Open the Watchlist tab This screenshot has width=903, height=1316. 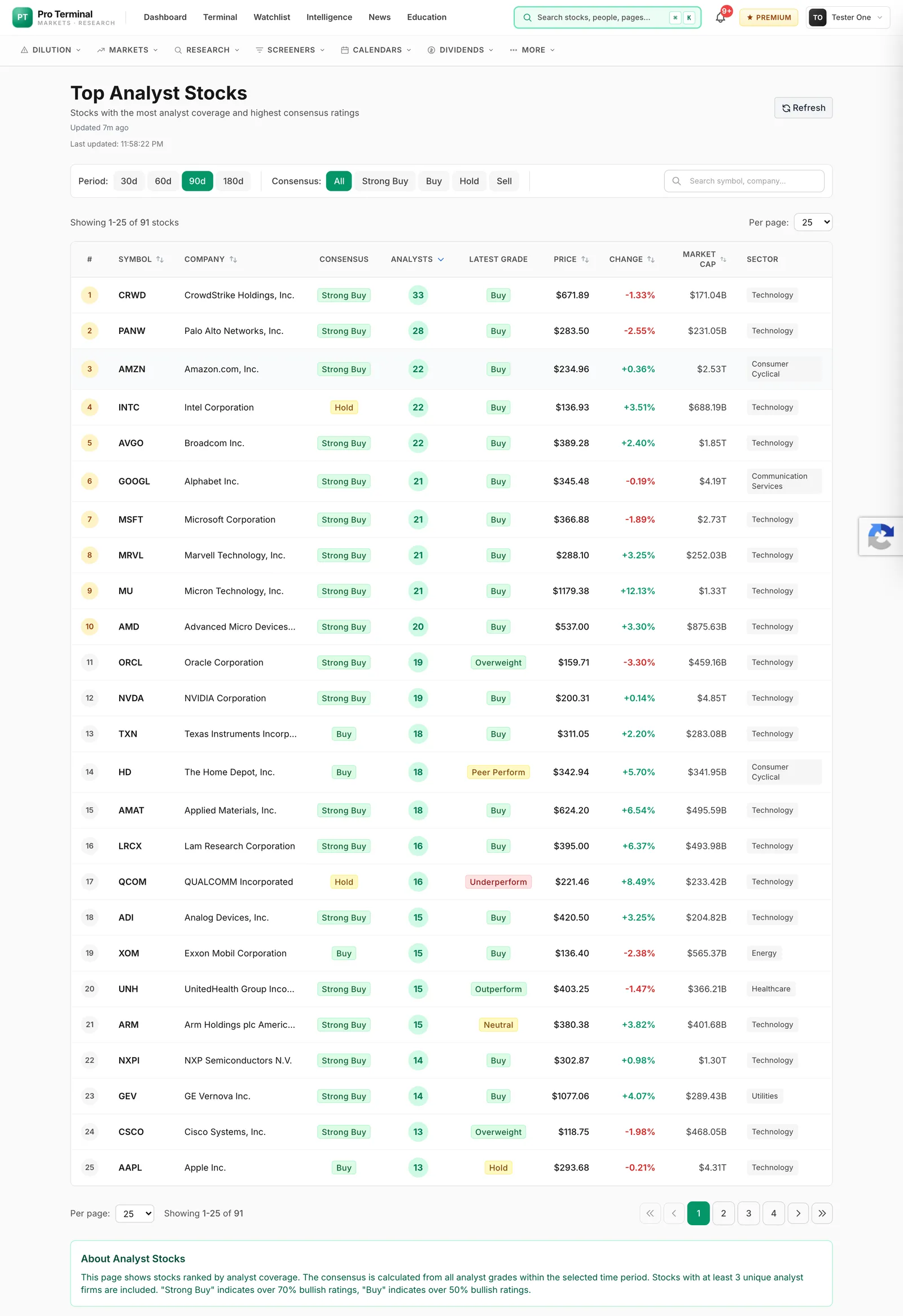coord(272,17)
